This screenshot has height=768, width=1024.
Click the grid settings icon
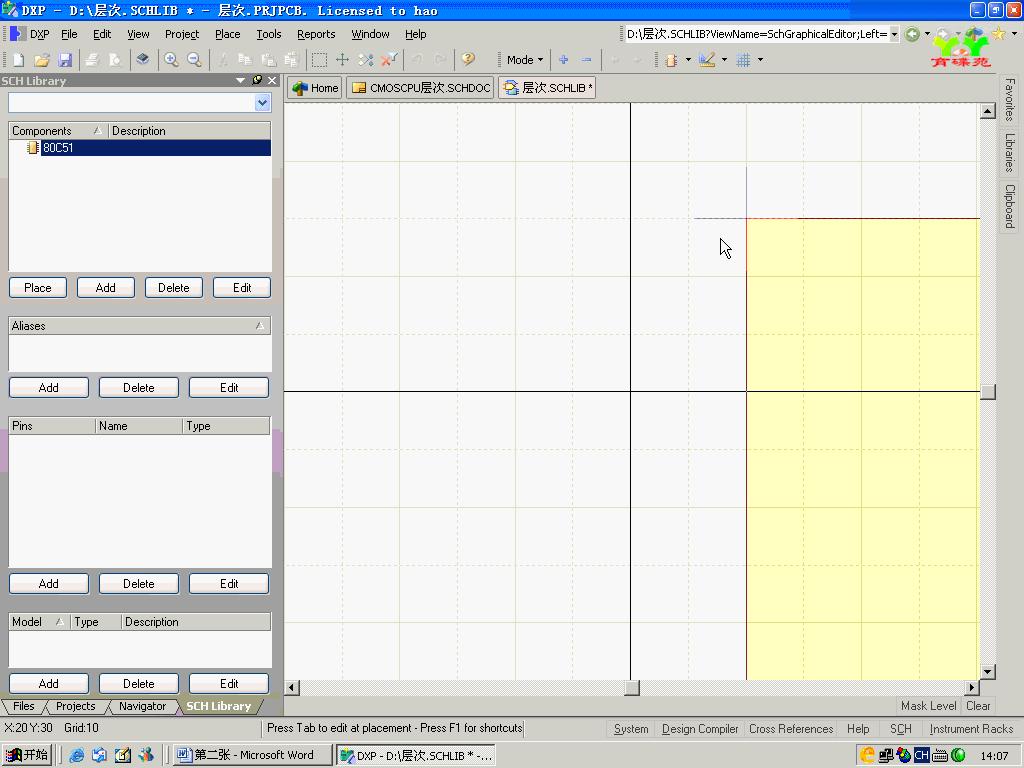(x=743, y=60)
